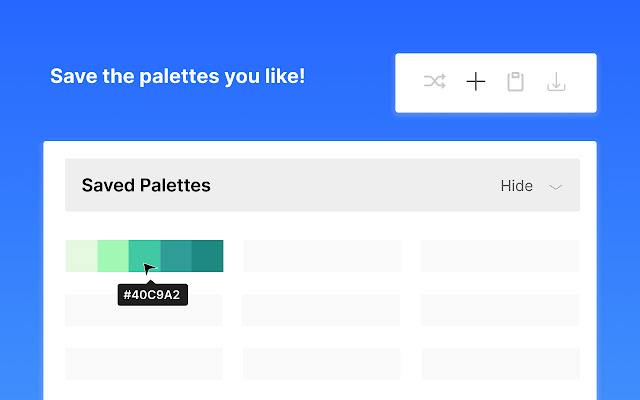Pick the #40C9A2 middle teal swatch
Viewport: 640px width, 400px height.
pos(144,256)
